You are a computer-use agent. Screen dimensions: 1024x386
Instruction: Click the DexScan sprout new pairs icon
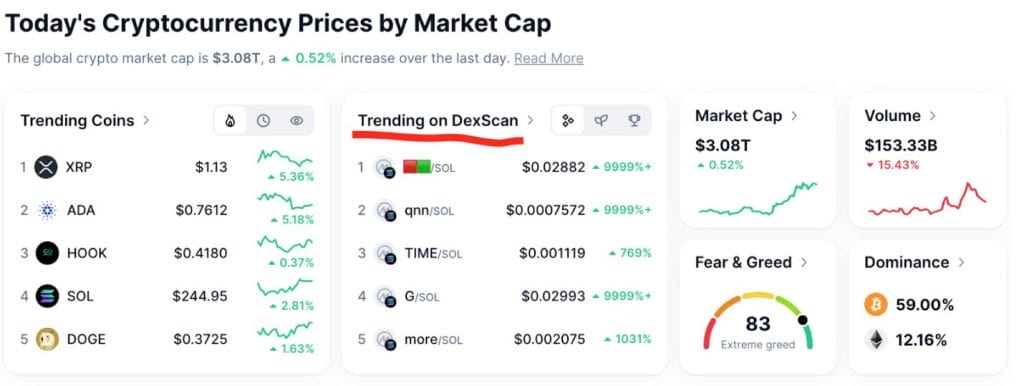click(x=601, y=121)
